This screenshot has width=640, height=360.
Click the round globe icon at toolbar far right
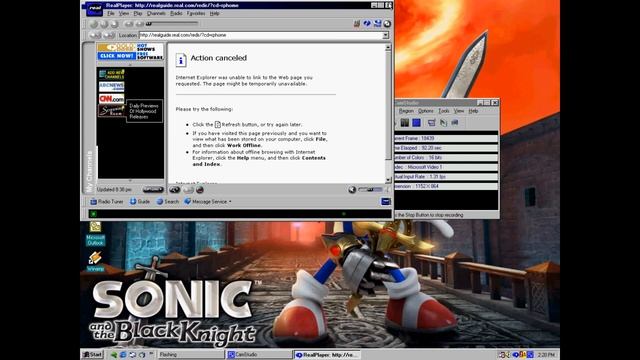(x=387, y=24)
